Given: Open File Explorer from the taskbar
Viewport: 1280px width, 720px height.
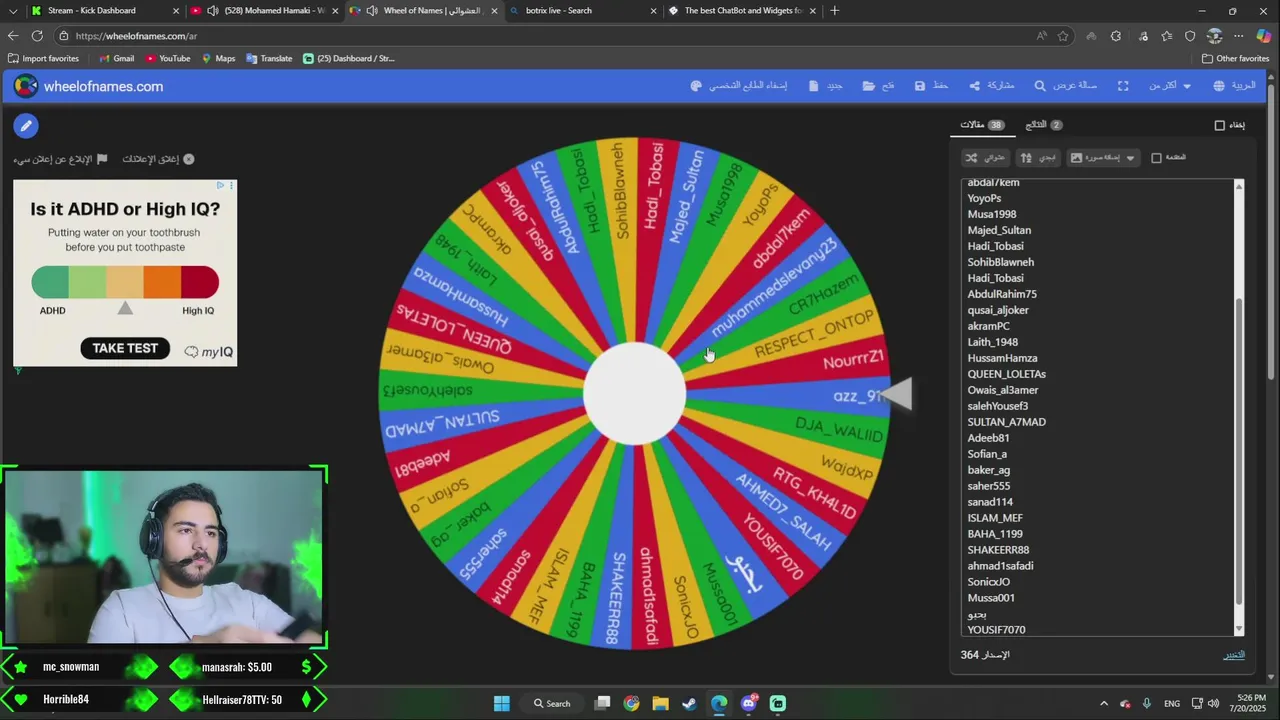Looking at the screenshot, I should click(660, 703).
